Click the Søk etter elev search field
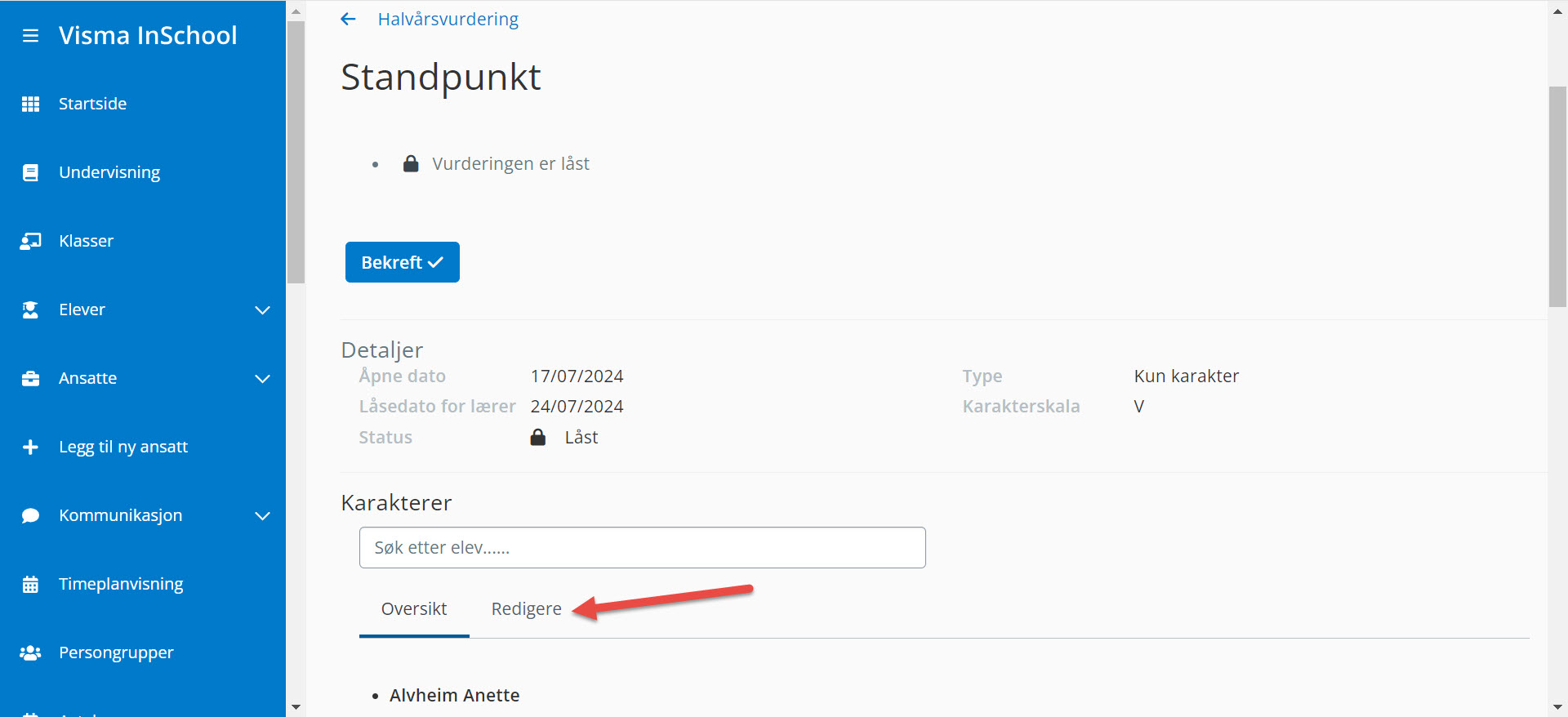The image size is (1568, 717). coord(642,547)
